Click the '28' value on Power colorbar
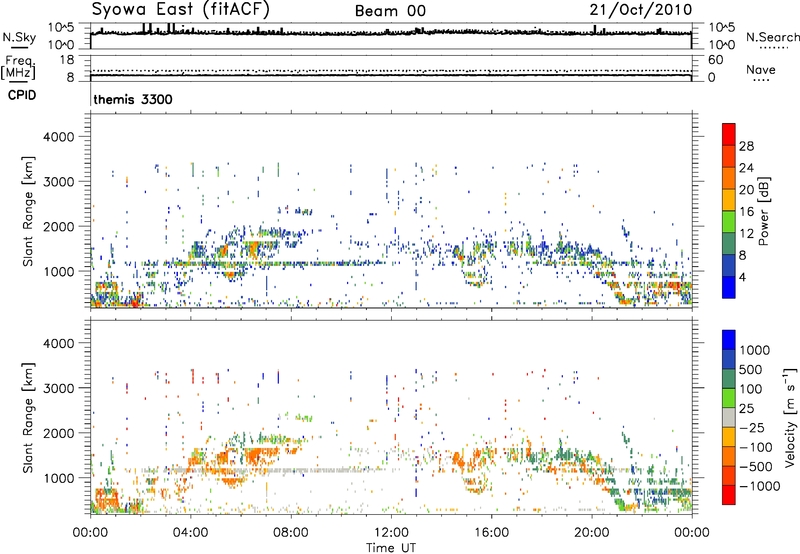The width and height of the screenshot is (800, 554). [x=746, y=146]
